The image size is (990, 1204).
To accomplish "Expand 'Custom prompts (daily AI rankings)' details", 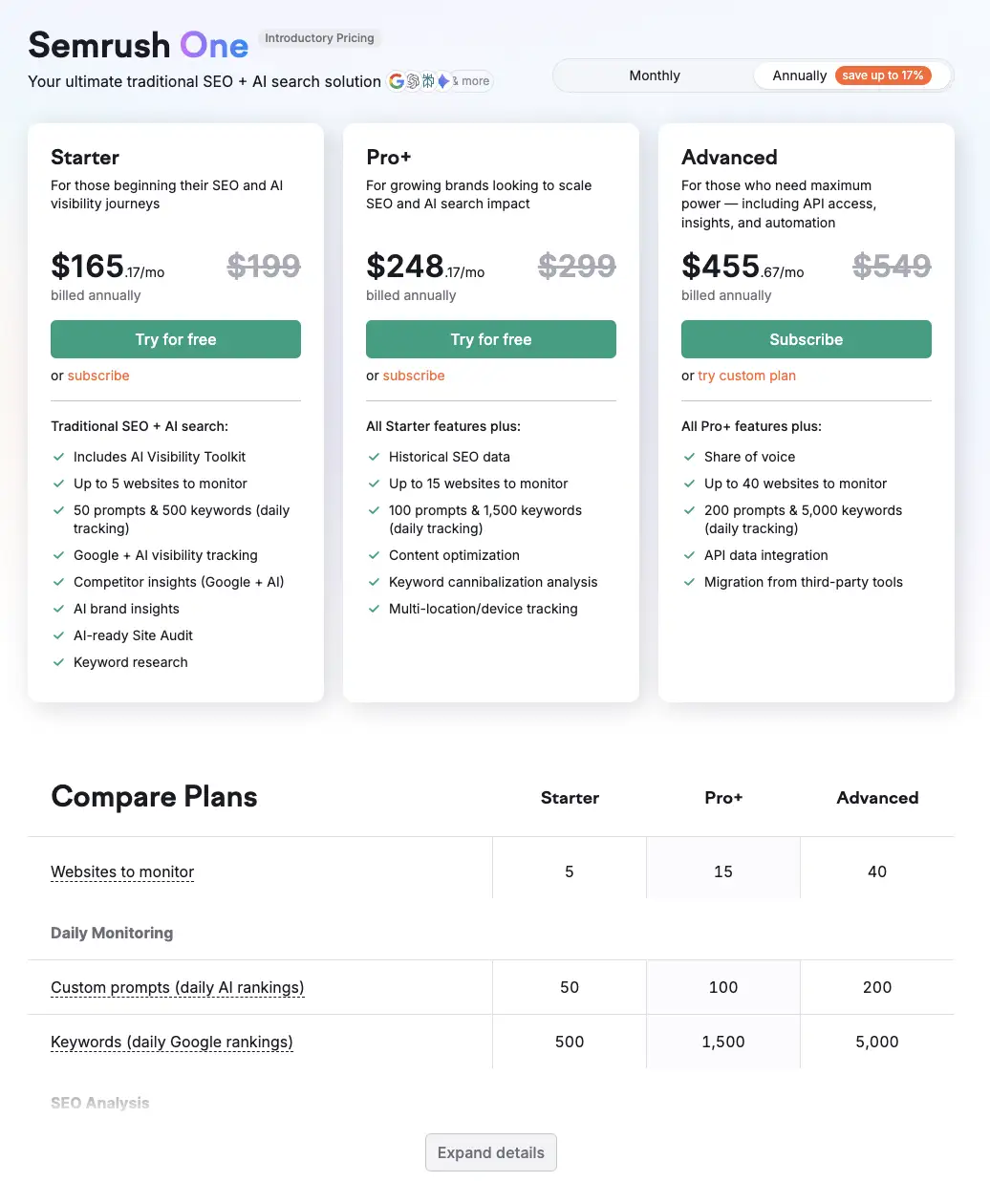I will coord(177,987).
